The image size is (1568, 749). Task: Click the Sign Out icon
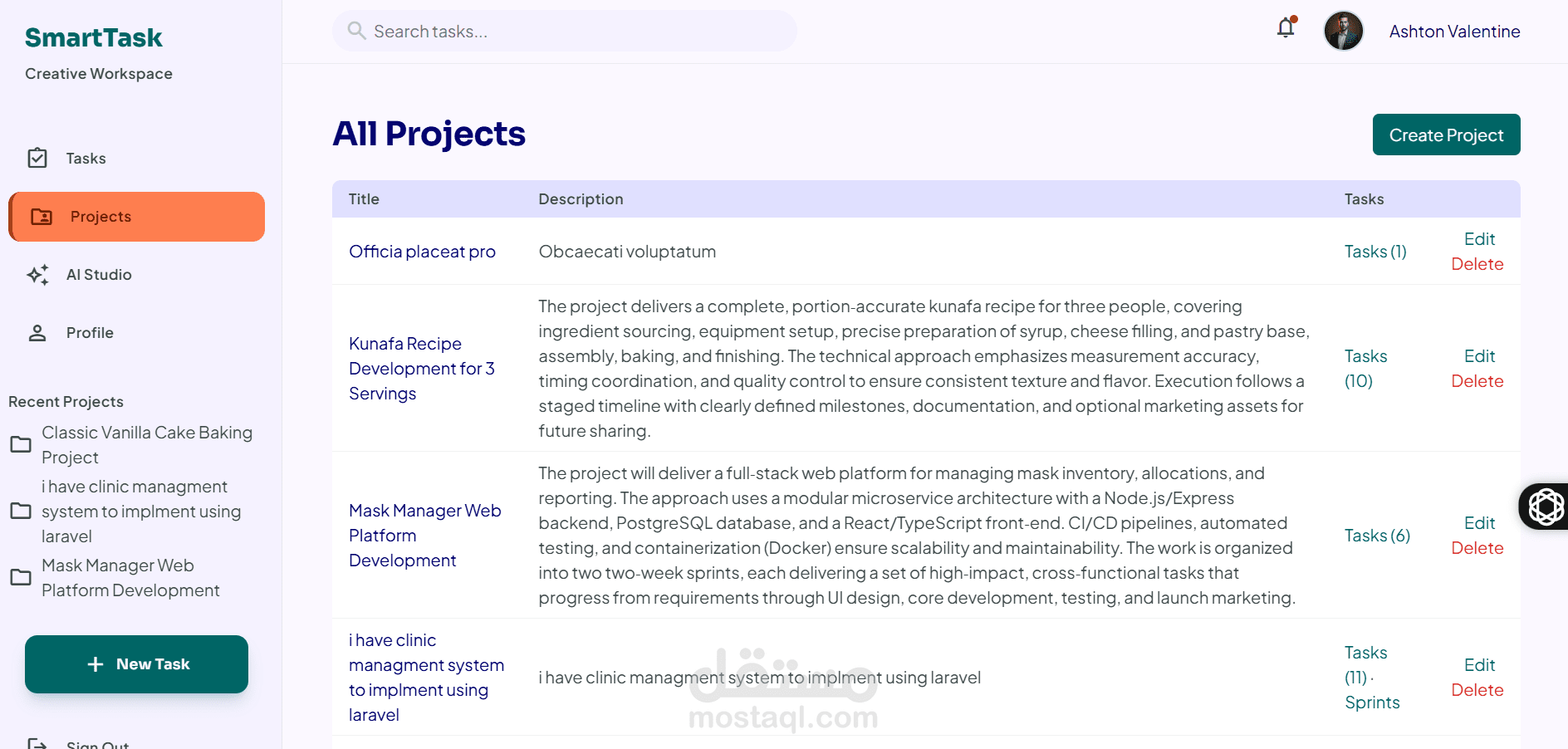[x=37, y=743]
